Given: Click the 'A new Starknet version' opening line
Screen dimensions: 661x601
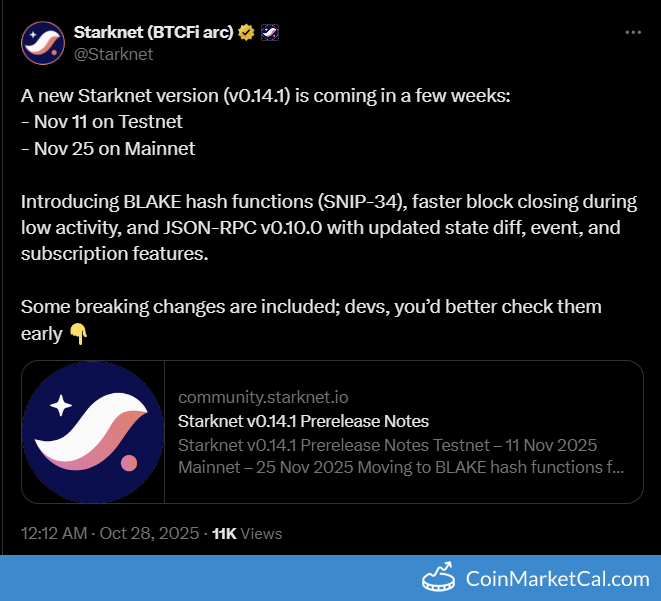Looking at the screenshot, I should 266,96.
